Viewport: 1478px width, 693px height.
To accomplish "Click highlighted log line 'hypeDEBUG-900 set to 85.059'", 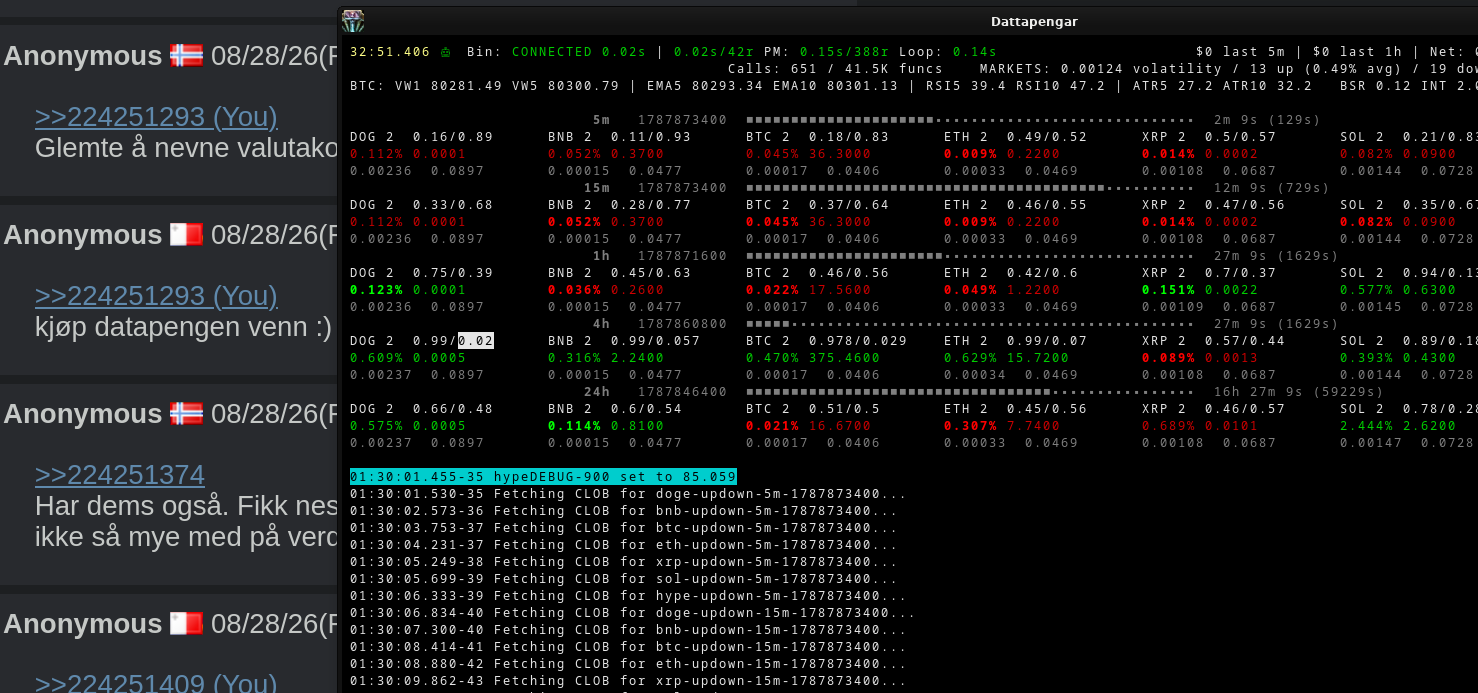I will (x=543, y=477).
